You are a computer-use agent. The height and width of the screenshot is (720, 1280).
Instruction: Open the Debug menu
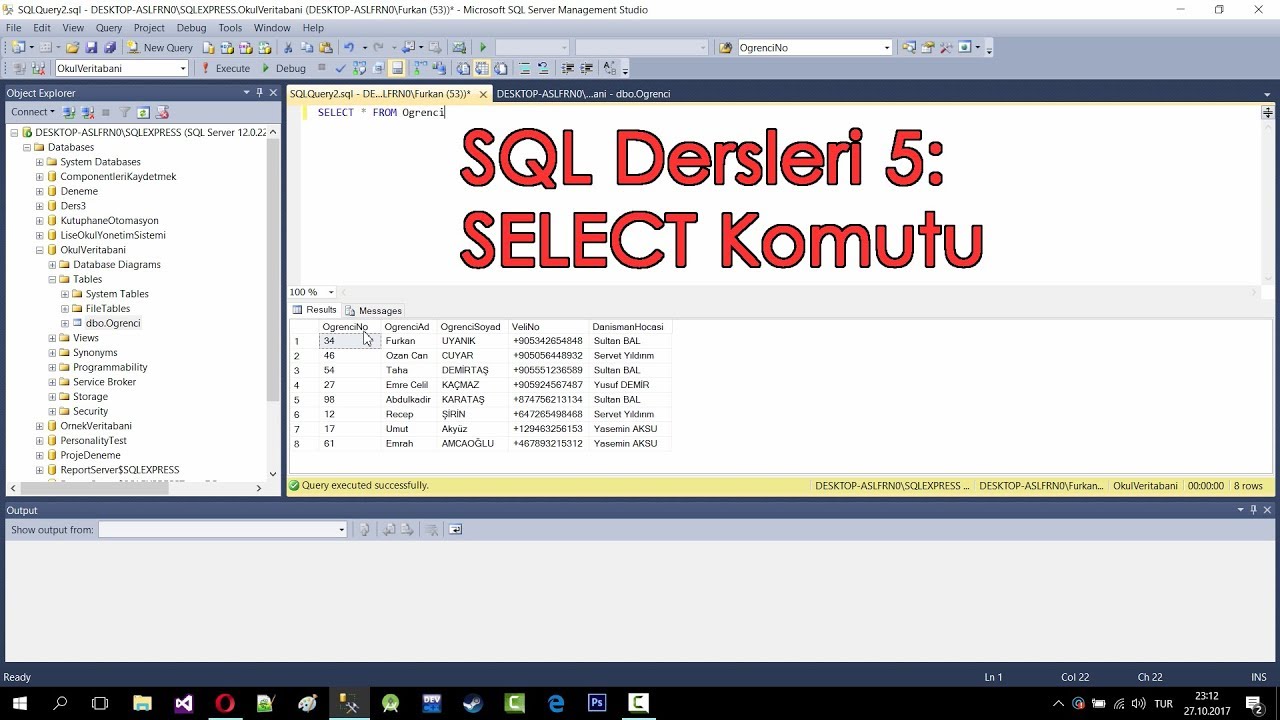click(191, 28)
